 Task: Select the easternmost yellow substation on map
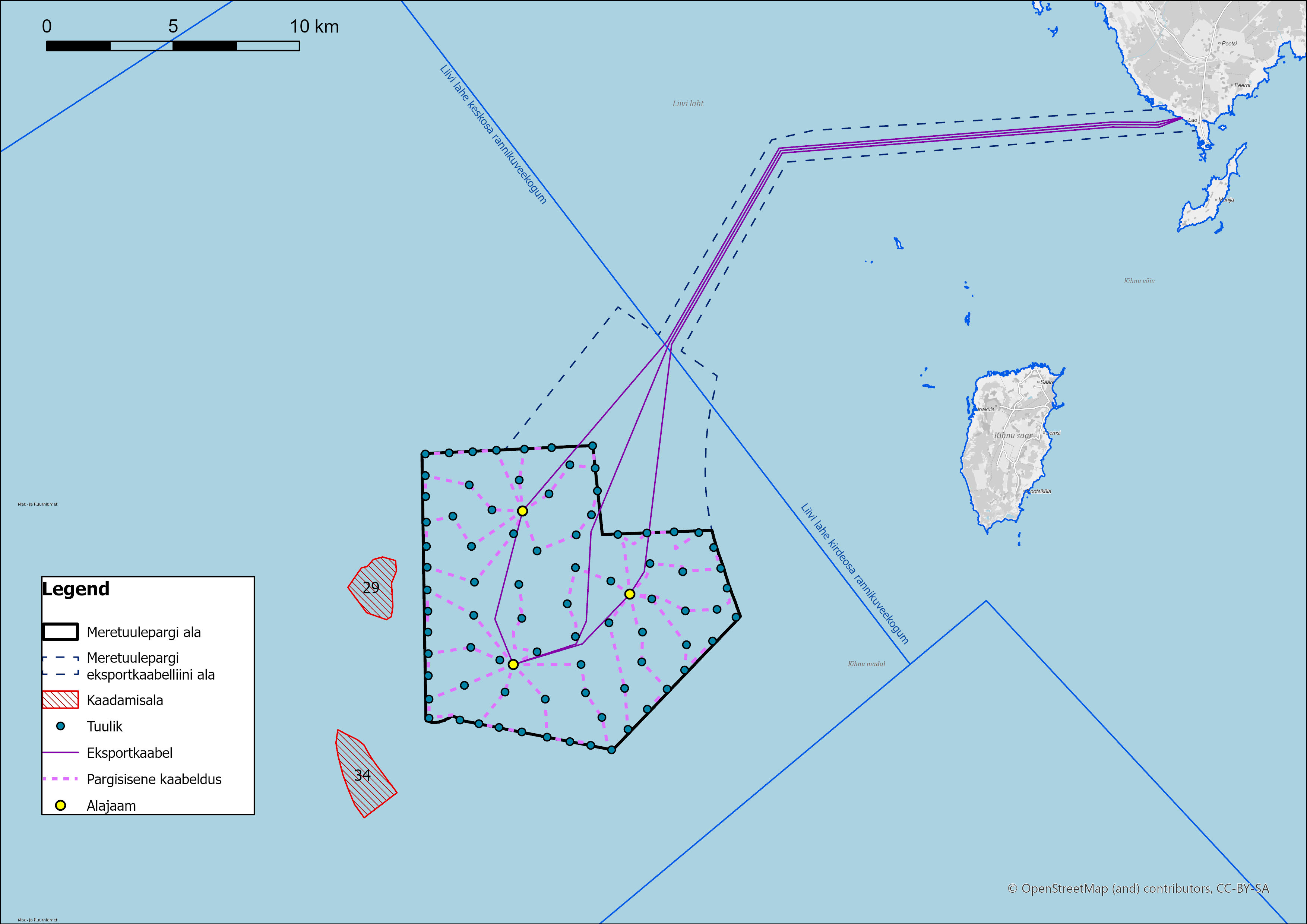coord(630,594)
